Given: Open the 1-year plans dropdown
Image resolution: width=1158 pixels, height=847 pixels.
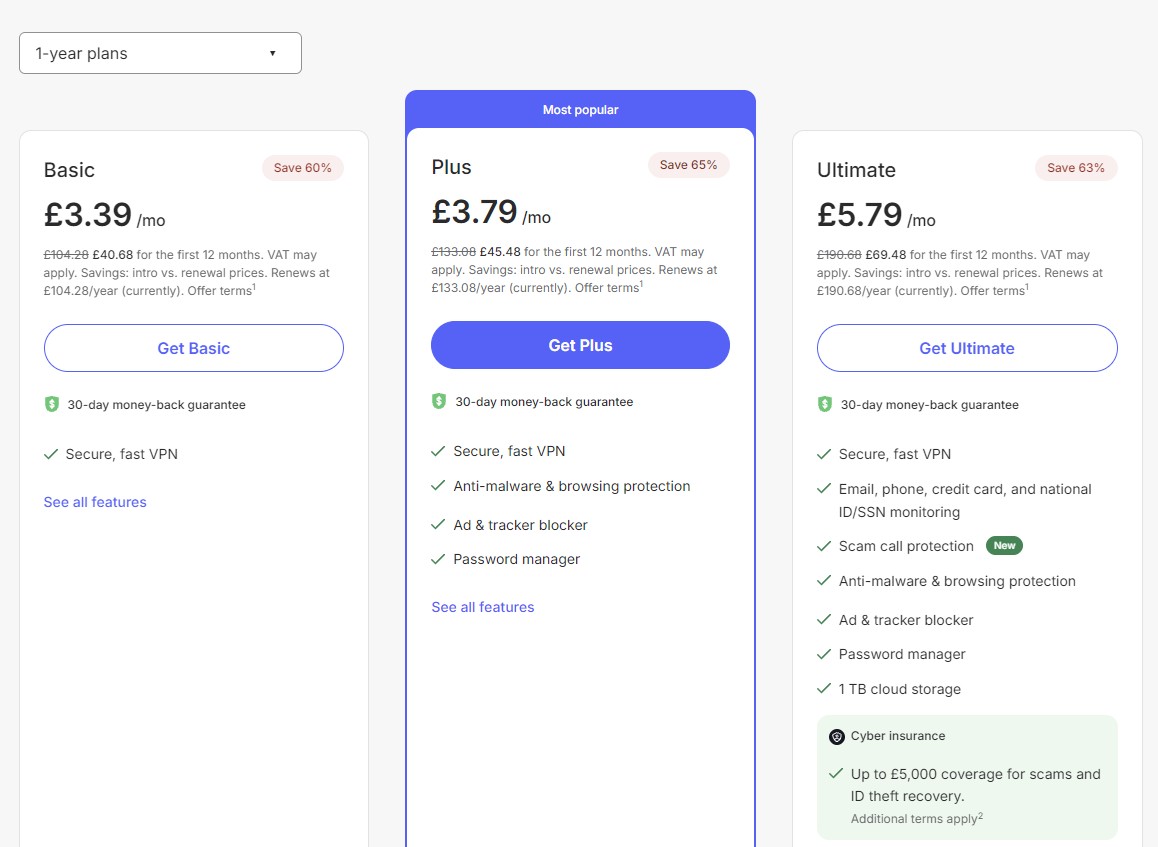Looking at the screenshot, I should pyautogui.click(x=160, y=52).
